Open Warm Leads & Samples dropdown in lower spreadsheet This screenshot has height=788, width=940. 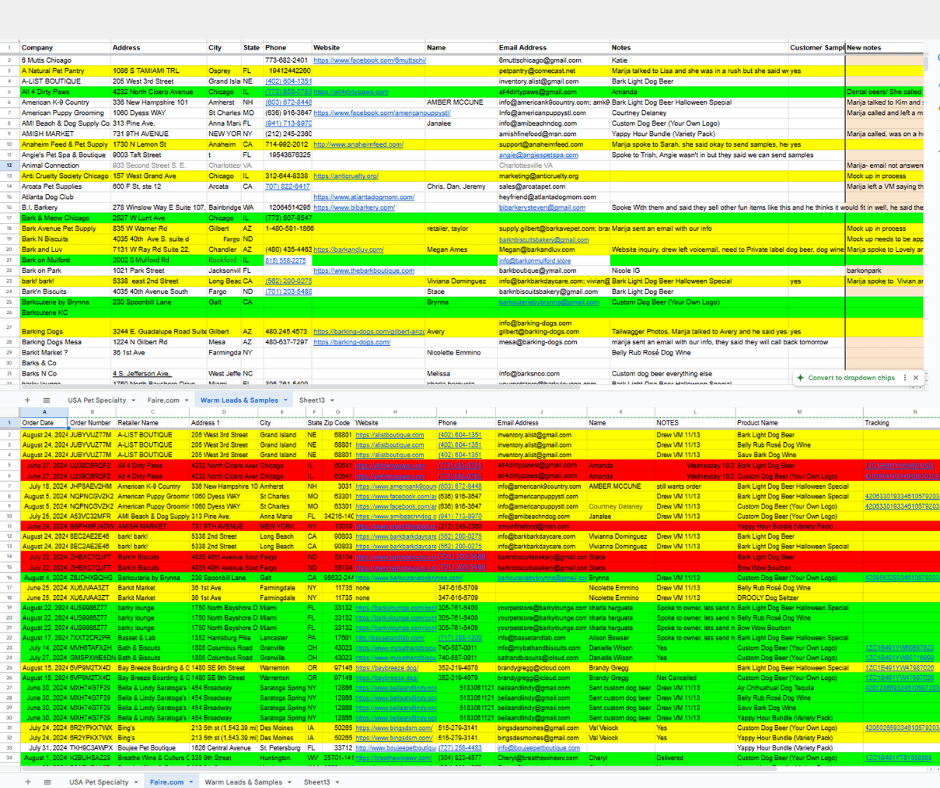tap(289, 782)
